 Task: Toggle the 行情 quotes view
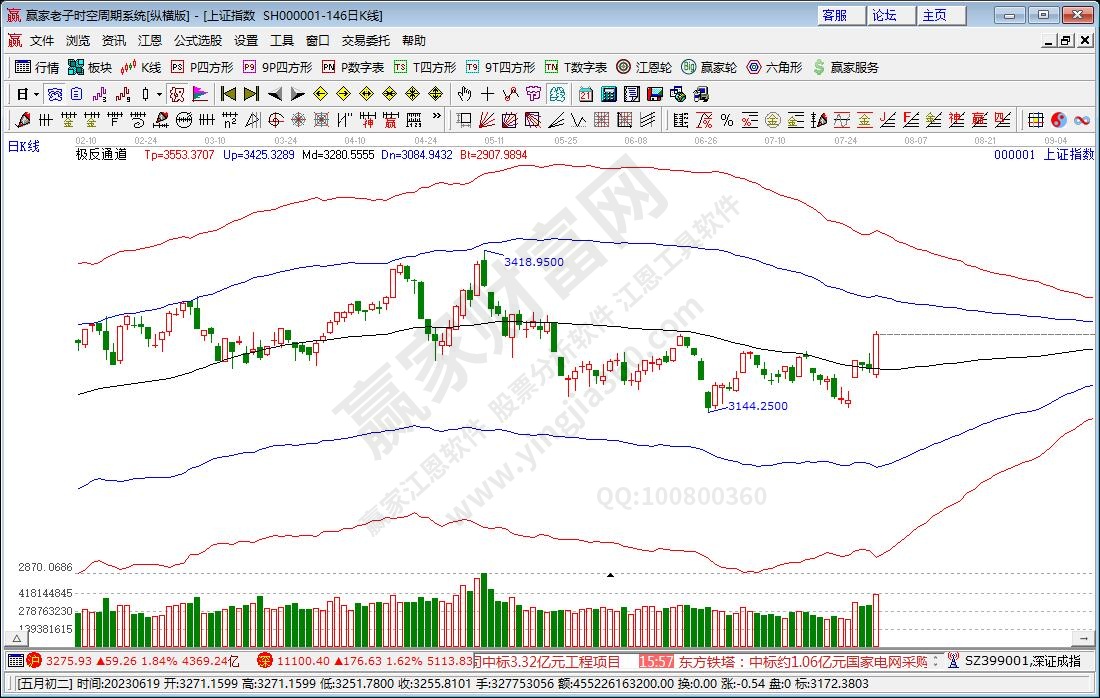[x=37, y=67]
